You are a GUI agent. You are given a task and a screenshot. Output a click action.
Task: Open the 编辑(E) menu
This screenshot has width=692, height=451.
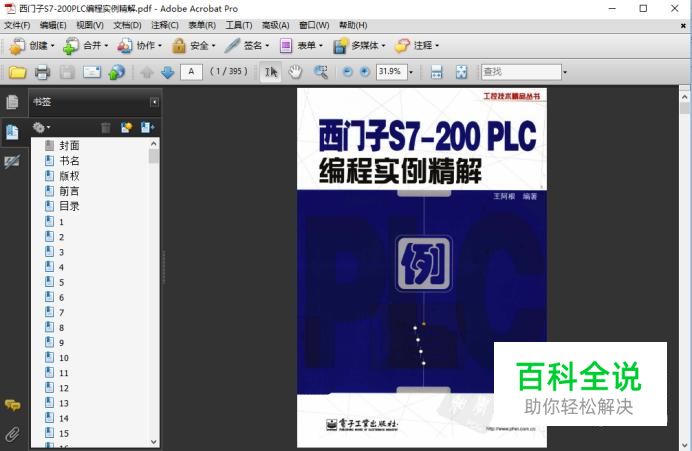coord(53,25)
